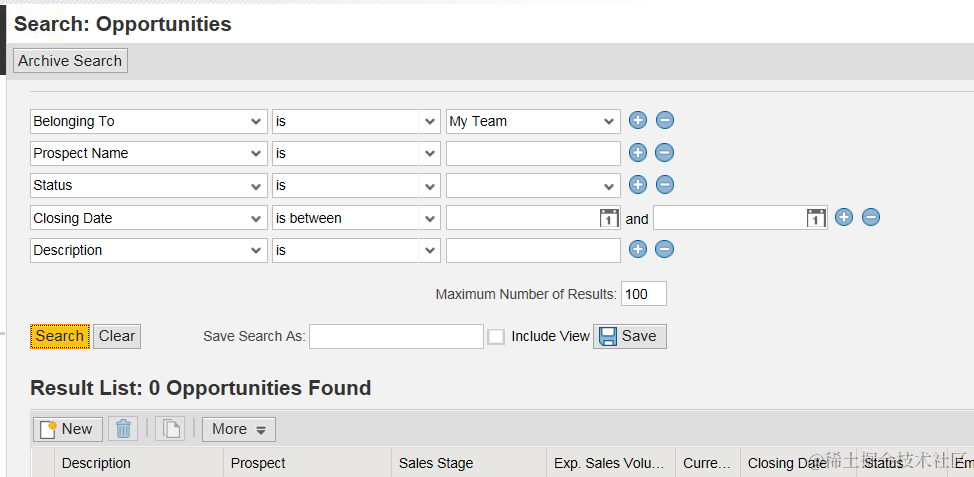Expand the Closing Date field dropdown
The image size is (974, 477).
coord(257,218)
